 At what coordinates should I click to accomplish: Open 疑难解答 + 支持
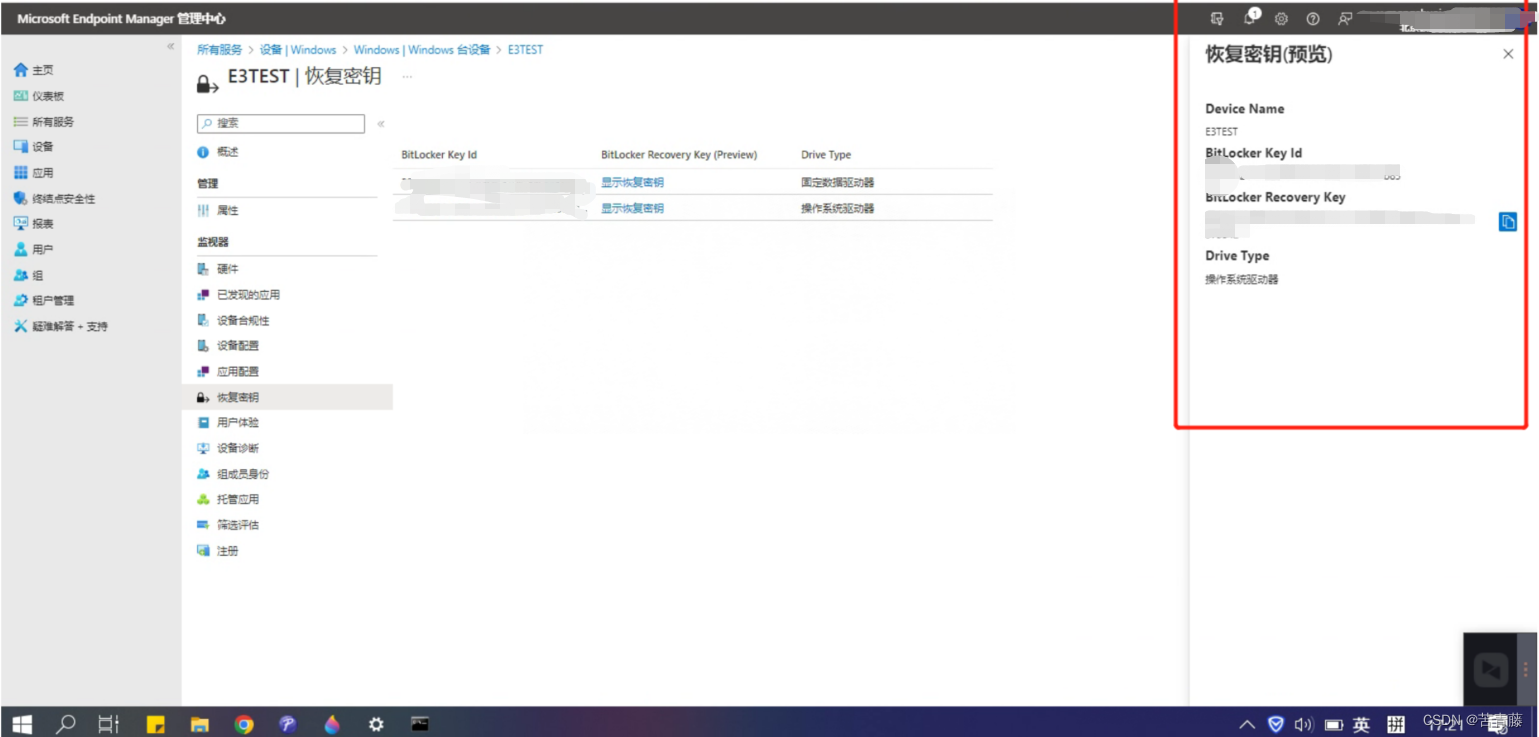61,326
